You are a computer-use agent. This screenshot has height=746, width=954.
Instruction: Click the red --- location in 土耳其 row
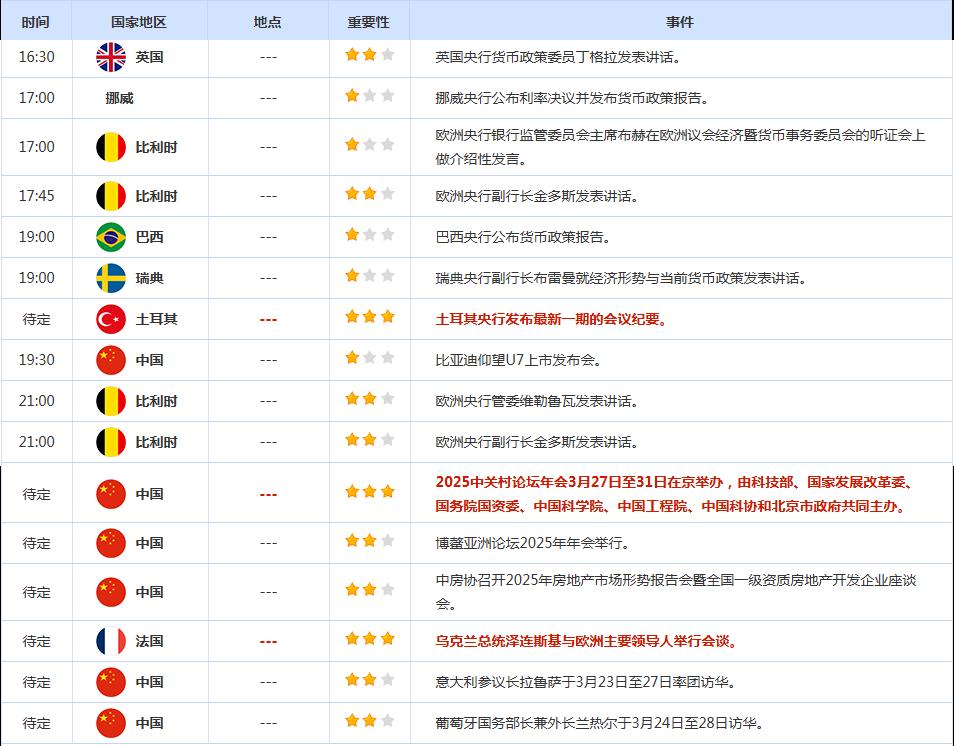point(268,320)
